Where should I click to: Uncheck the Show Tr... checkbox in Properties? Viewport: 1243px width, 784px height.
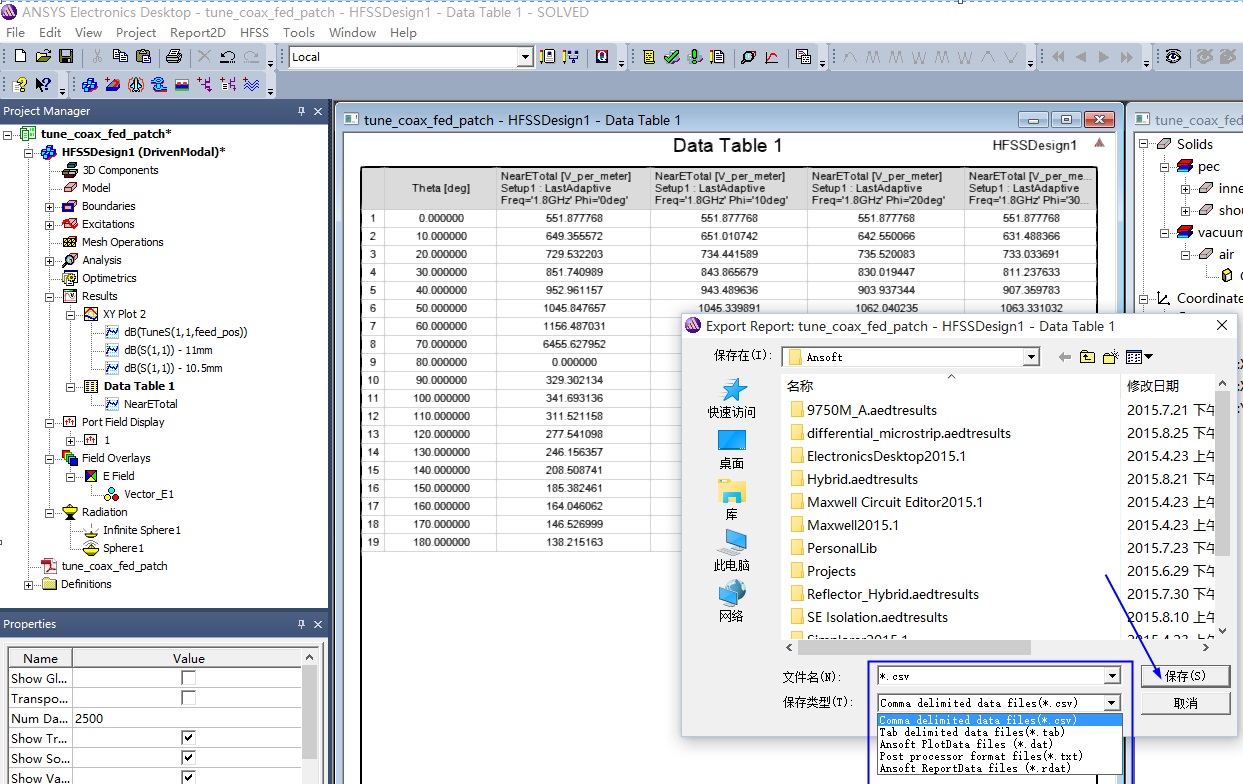188,738
